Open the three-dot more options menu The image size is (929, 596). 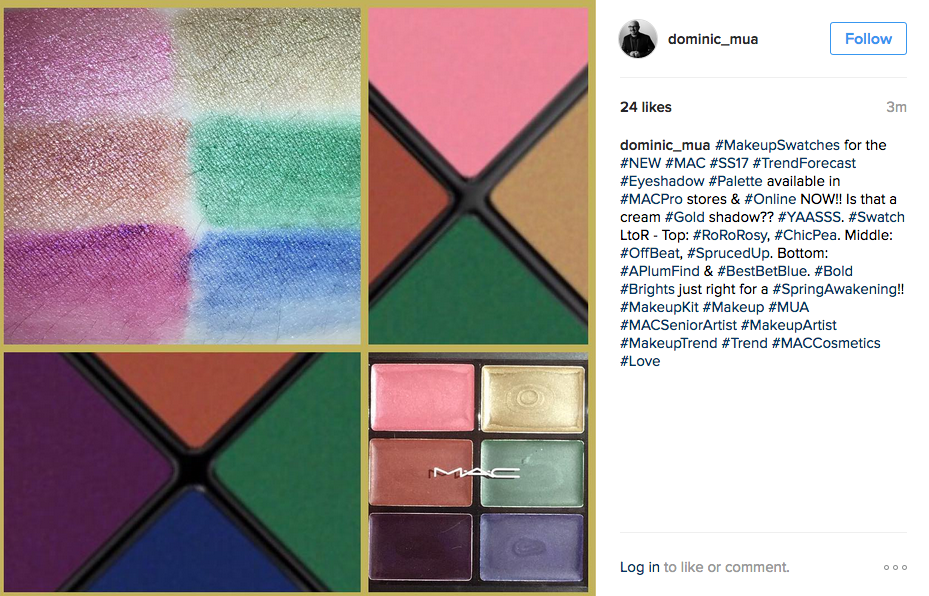coord(895,568)
